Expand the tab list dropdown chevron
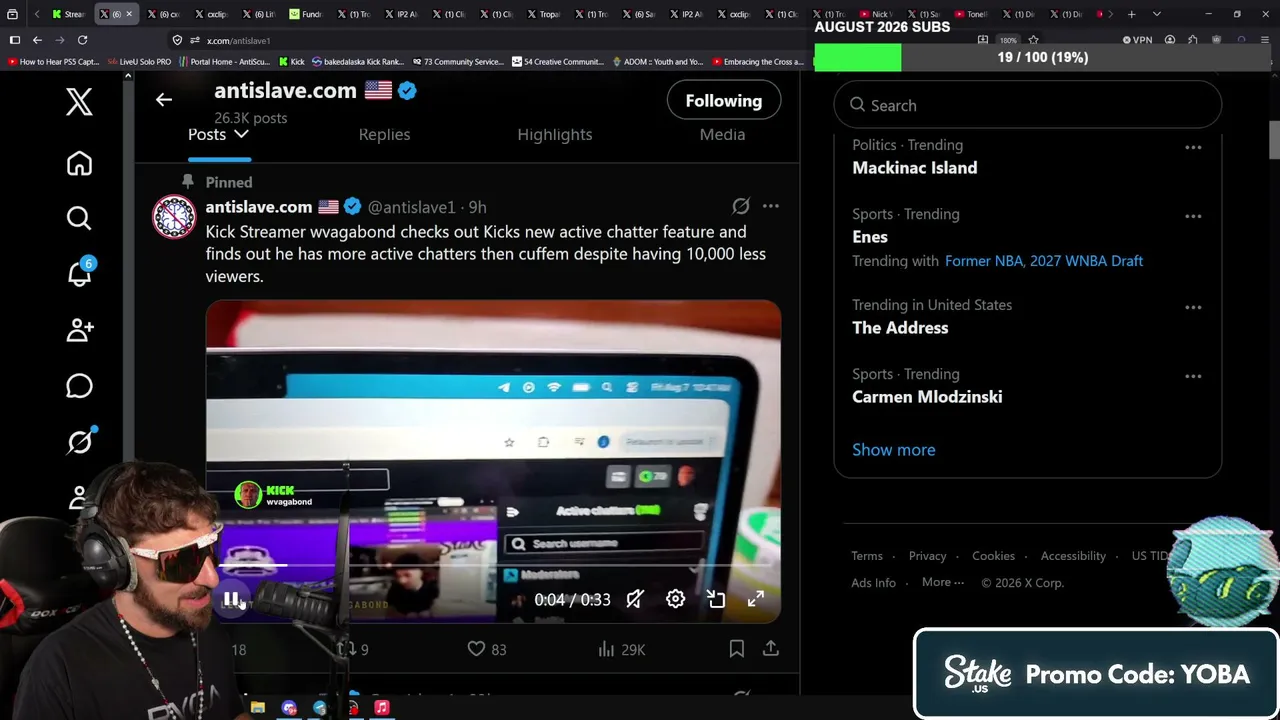Viewport: 1280px width, 720px height. pyautogui.click(x=1157, y=14)
